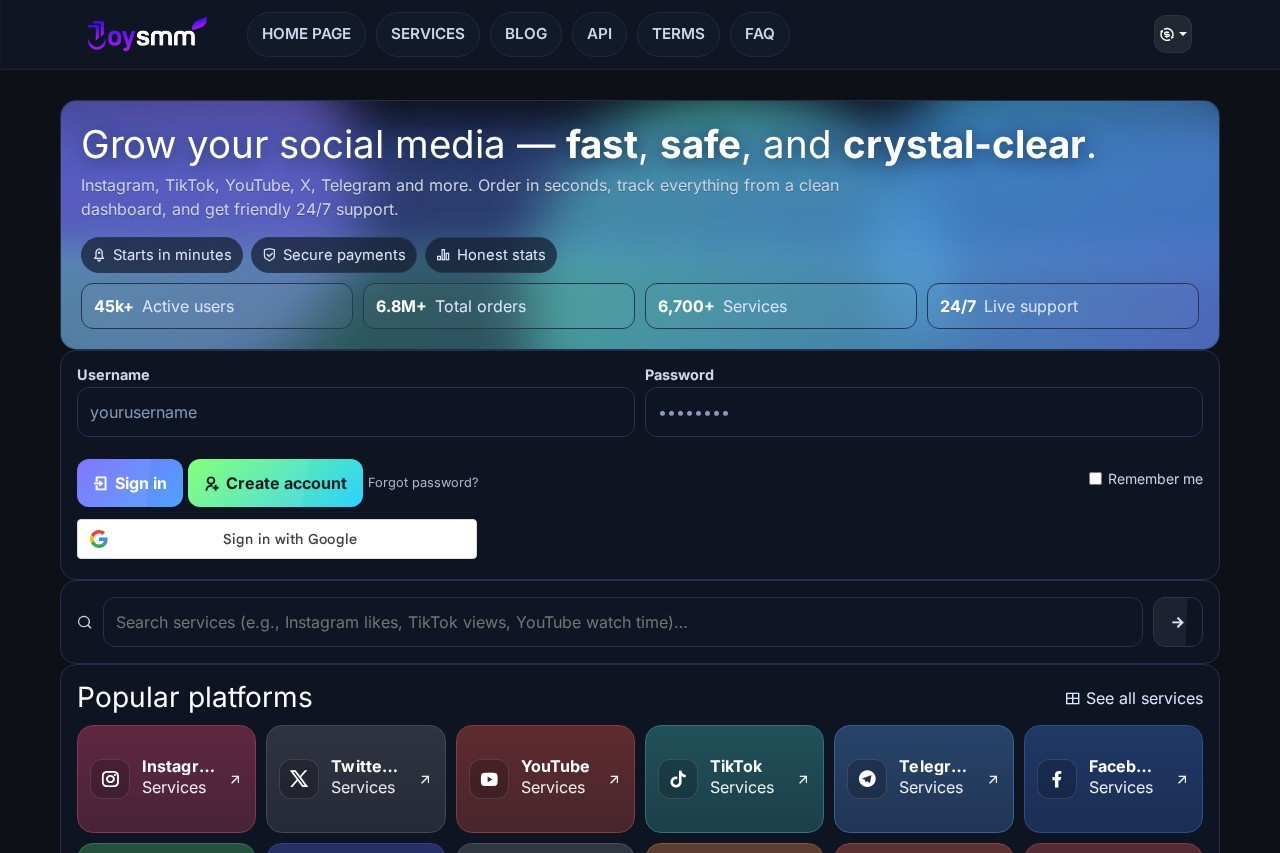Open YouTube Services via its arrow icon
Image resolution: width=1280 pixels, height=853 pixels.
tap(614, 779)
